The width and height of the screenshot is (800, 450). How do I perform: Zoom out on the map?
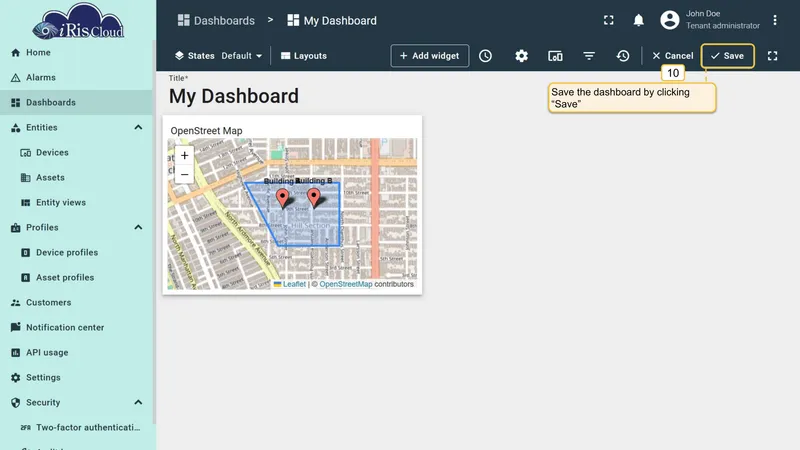tap(184, 174)
